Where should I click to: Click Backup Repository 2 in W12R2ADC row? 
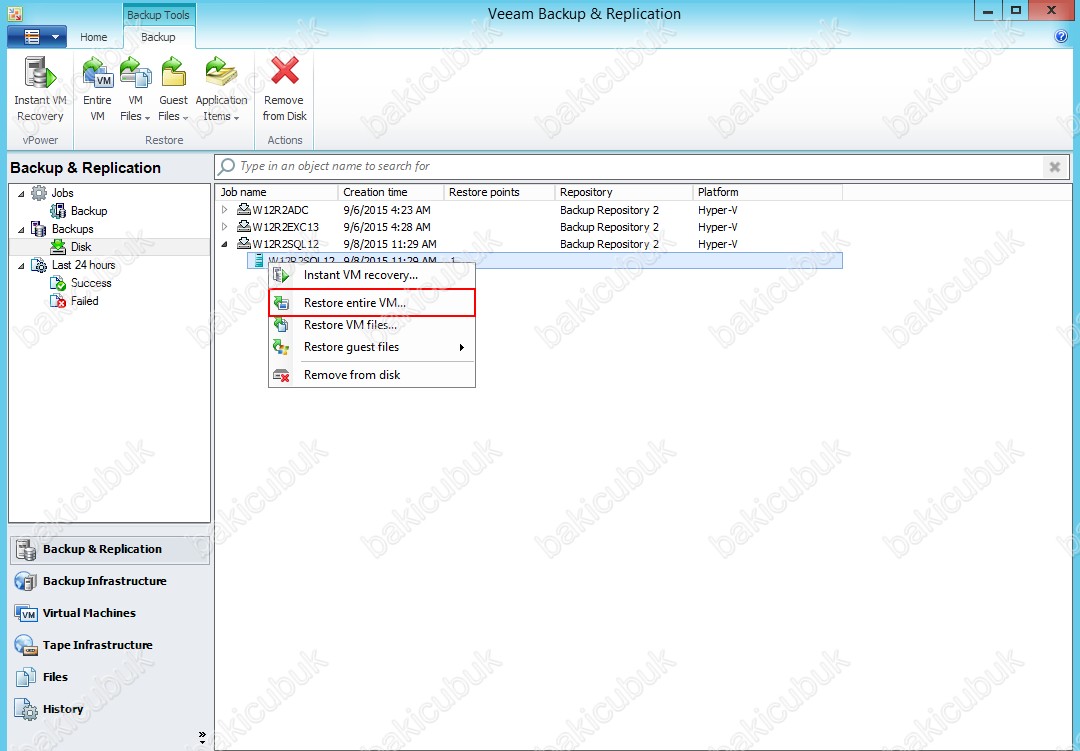point(610,209)
